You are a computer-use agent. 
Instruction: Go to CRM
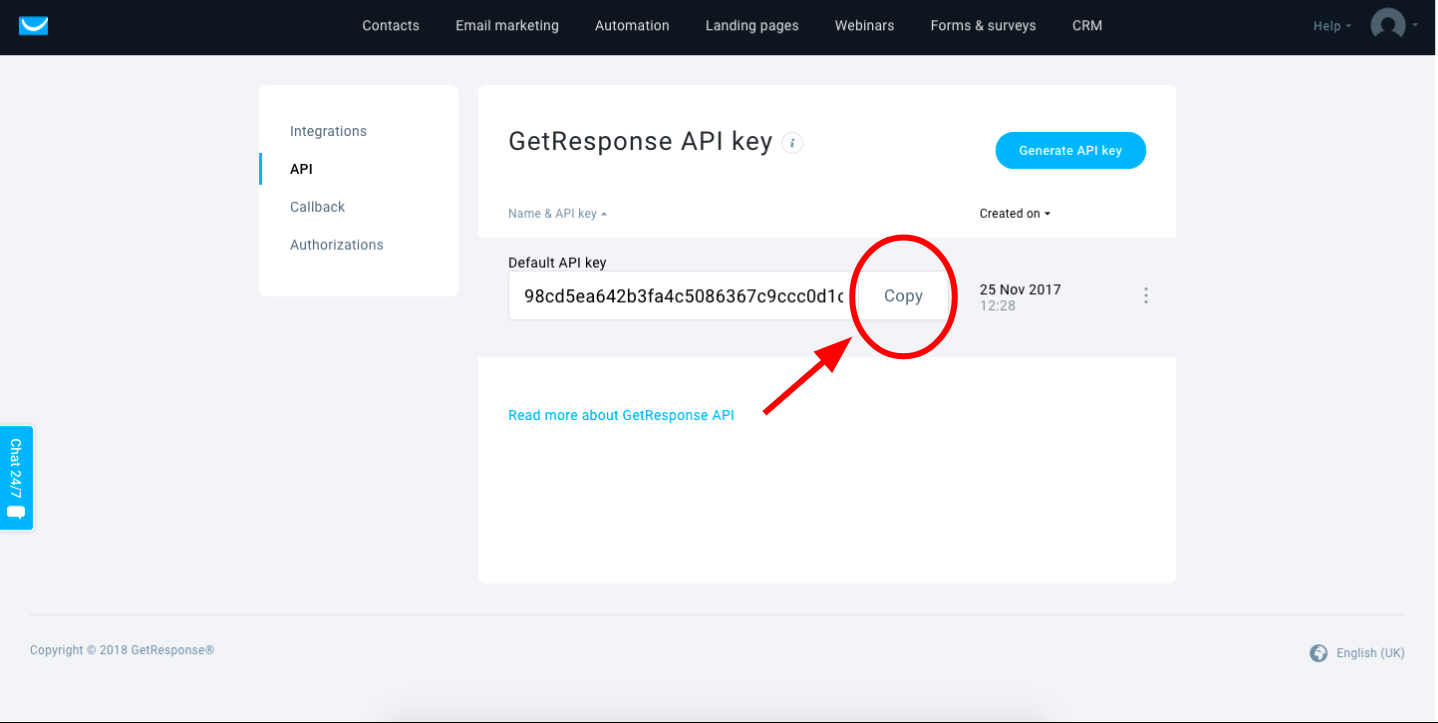1087,26
